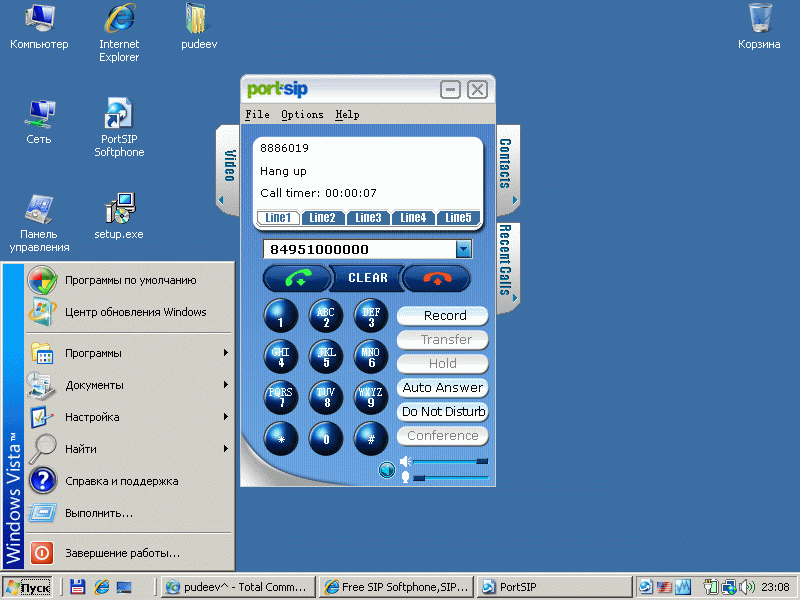Select the setup.exe desktop icon
Viewport: 800px width, 600px height.
119,217
